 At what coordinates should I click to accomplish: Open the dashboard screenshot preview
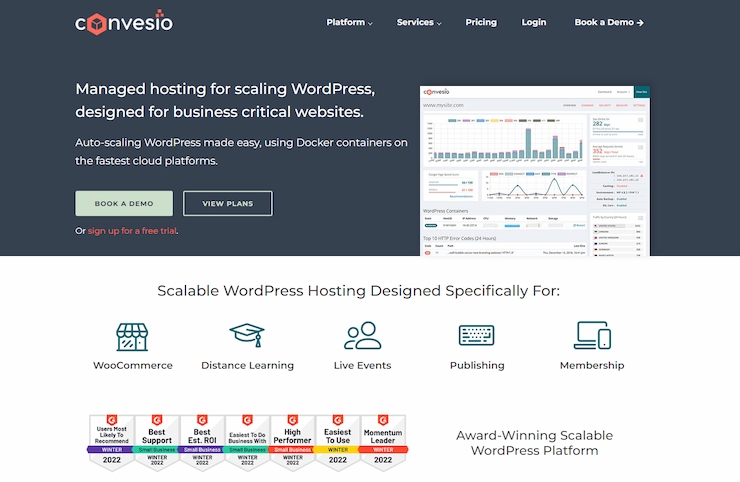click(535, 170)
